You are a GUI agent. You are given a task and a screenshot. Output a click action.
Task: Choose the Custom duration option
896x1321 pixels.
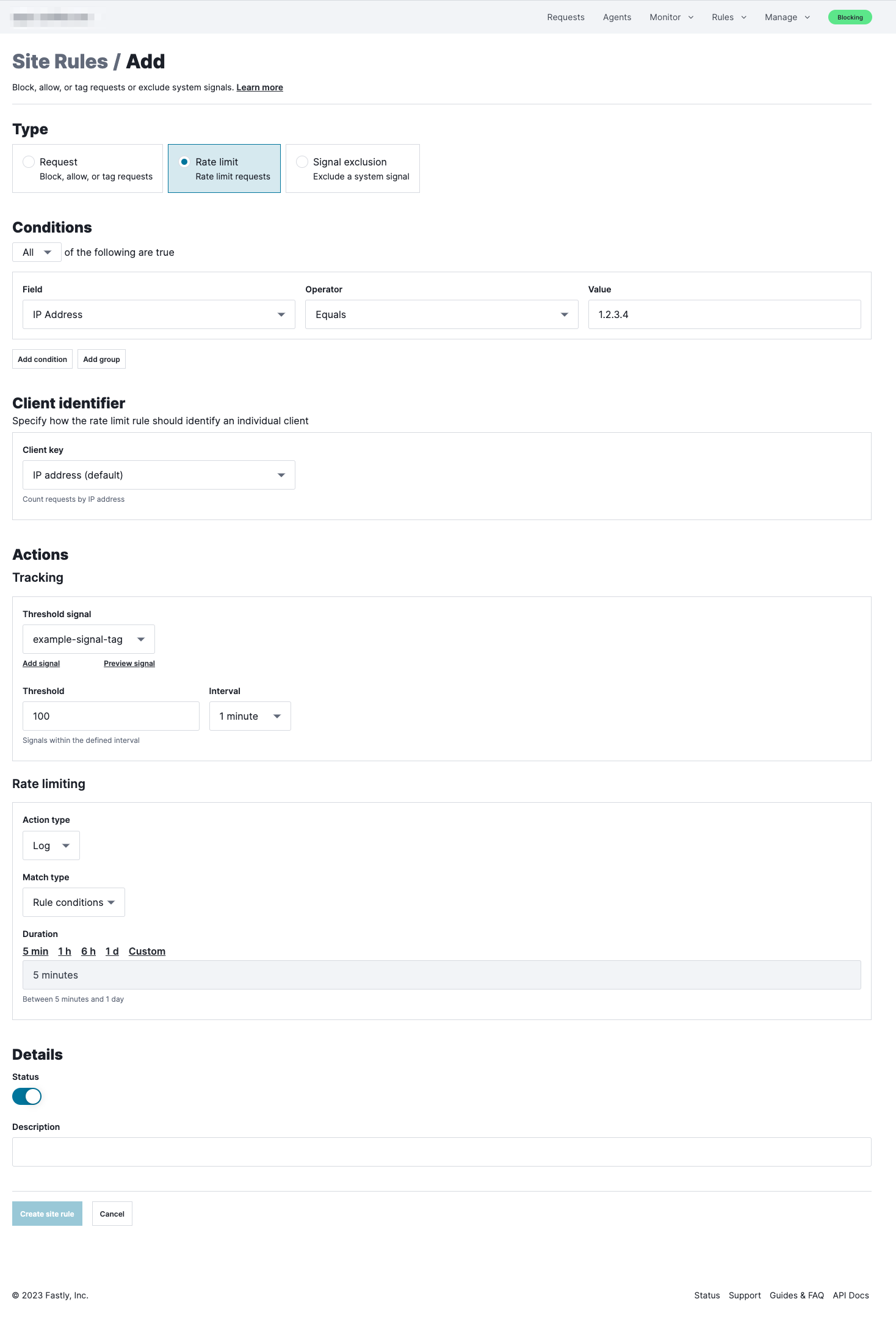pos(147,951)
